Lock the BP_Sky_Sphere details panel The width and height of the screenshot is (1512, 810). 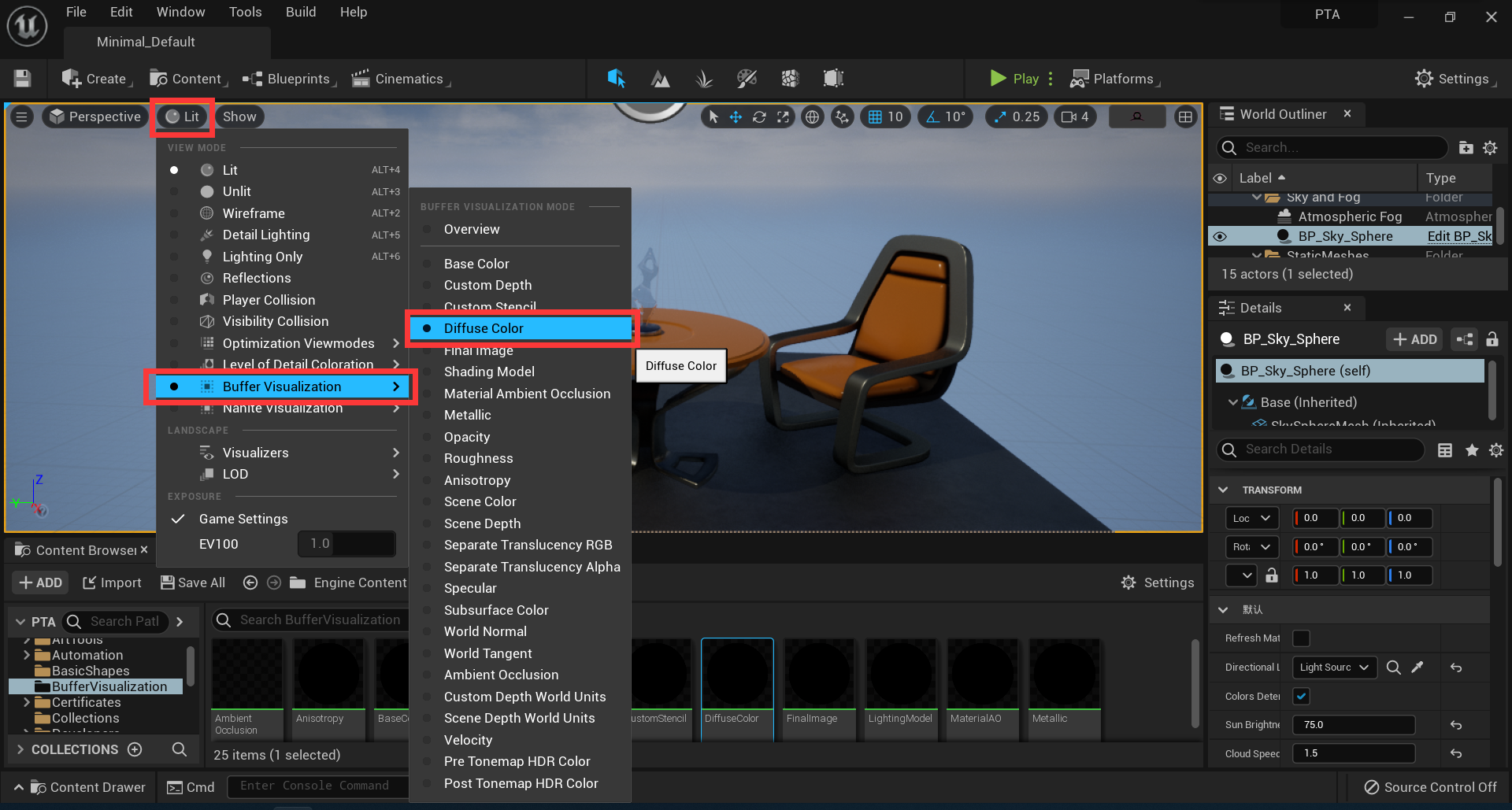pyautogui.click(x=1492, y=339)
